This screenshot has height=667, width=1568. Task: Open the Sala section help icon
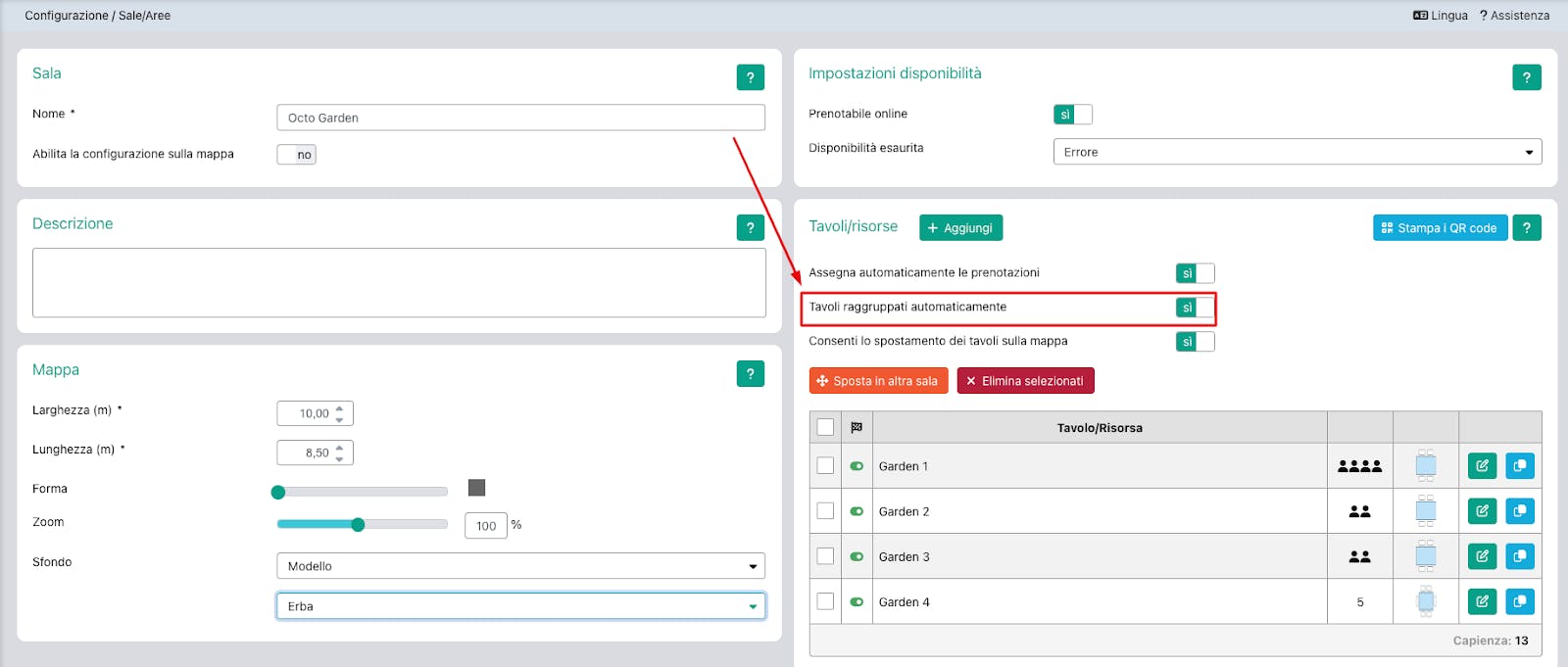[x=750, y=77]
